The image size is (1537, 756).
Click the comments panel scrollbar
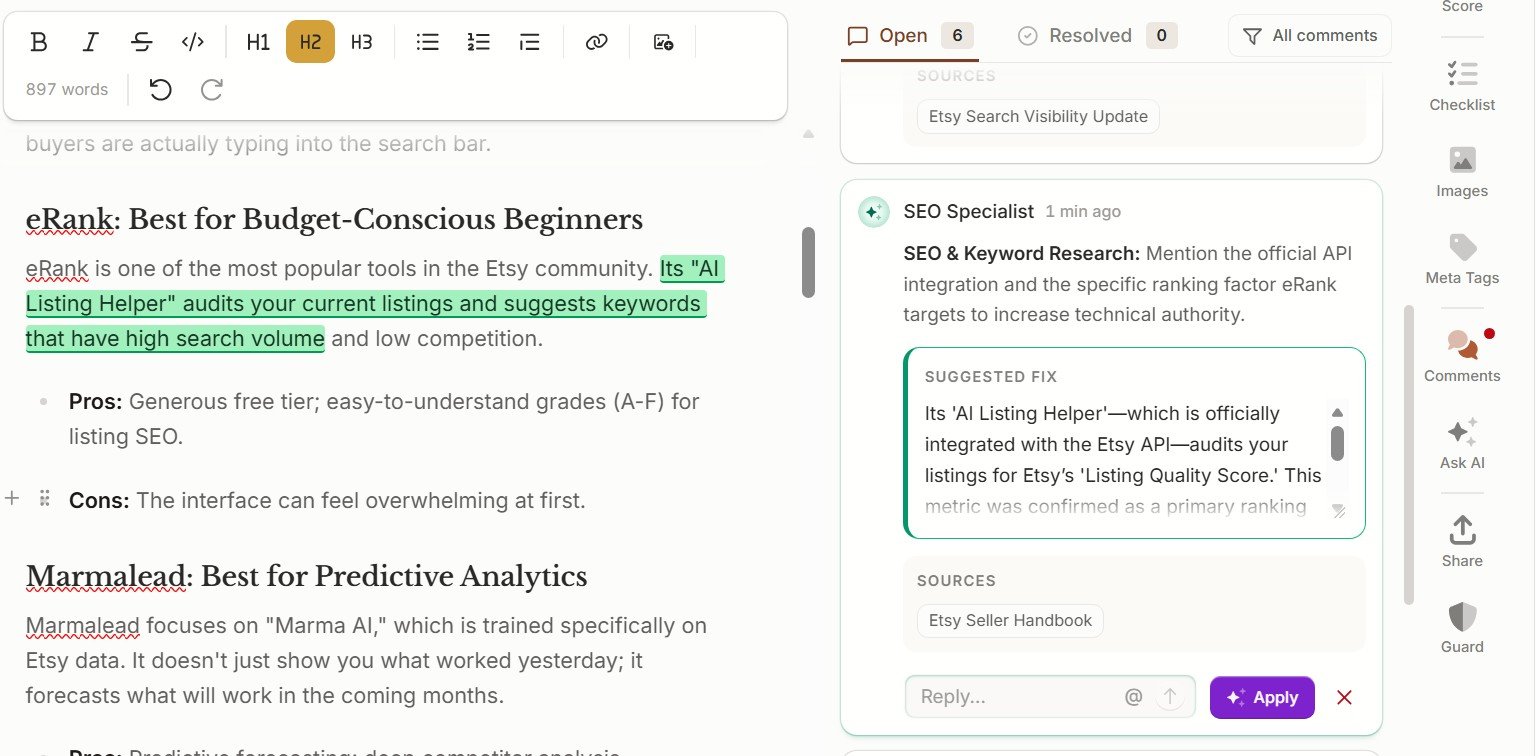point(1409,455)
